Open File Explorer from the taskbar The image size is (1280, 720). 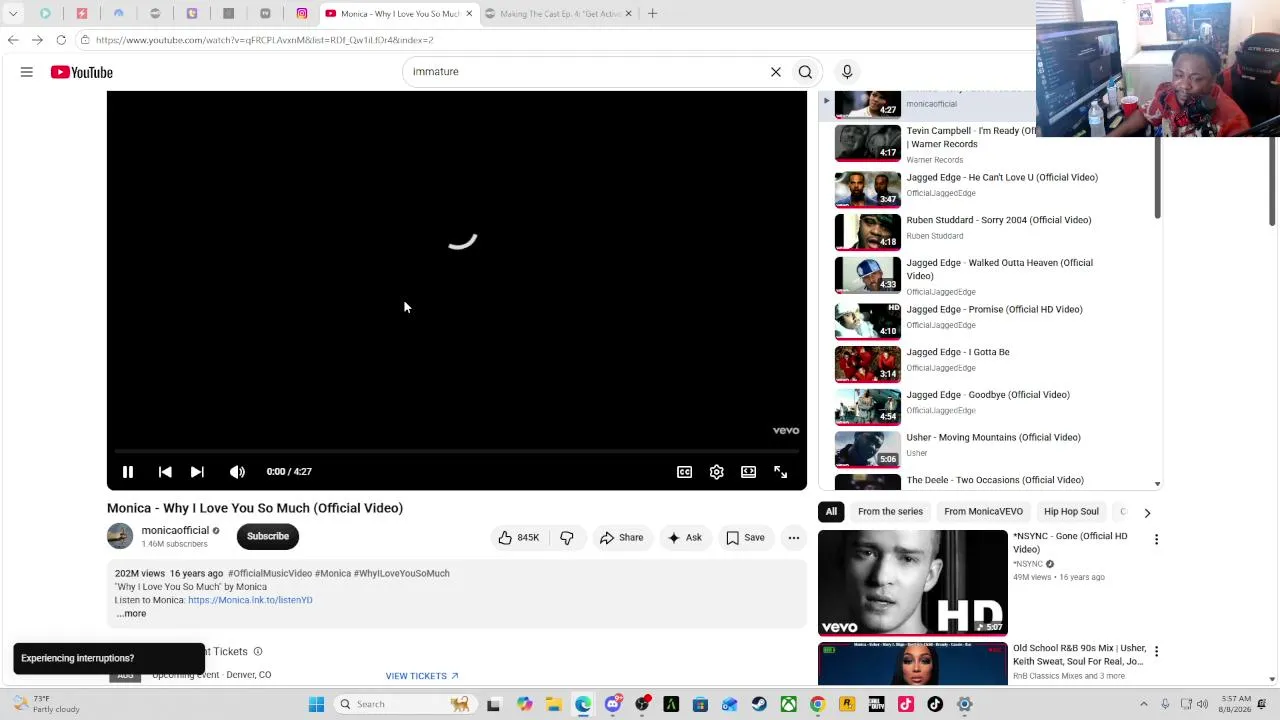553,704
